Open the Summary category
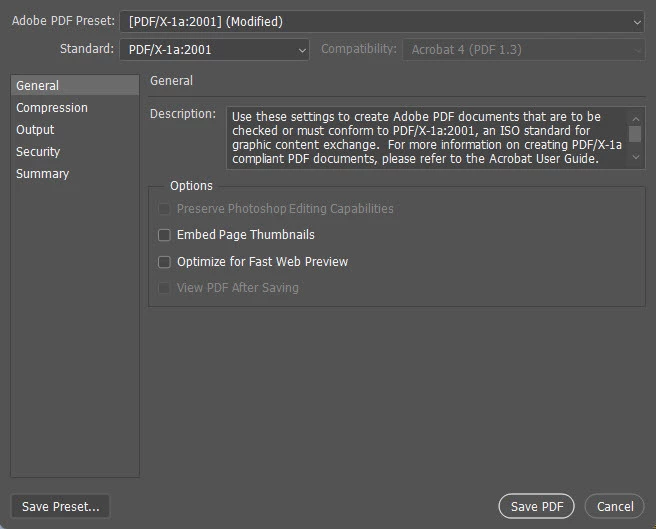 pos(75,173)
